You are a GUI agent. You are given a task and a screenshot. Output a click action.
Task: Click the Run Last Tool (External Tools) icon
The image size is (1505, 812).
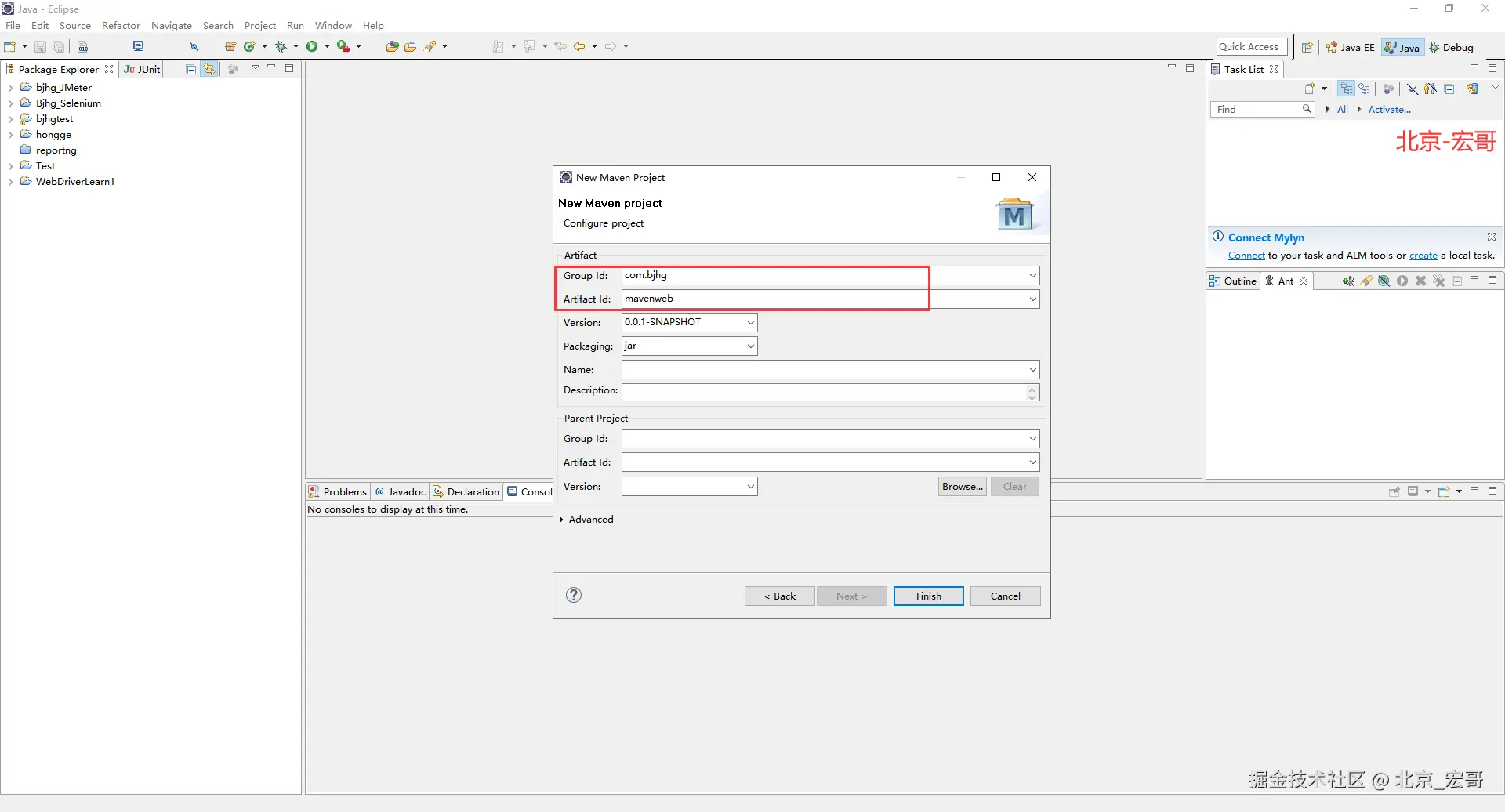(343, 47)
